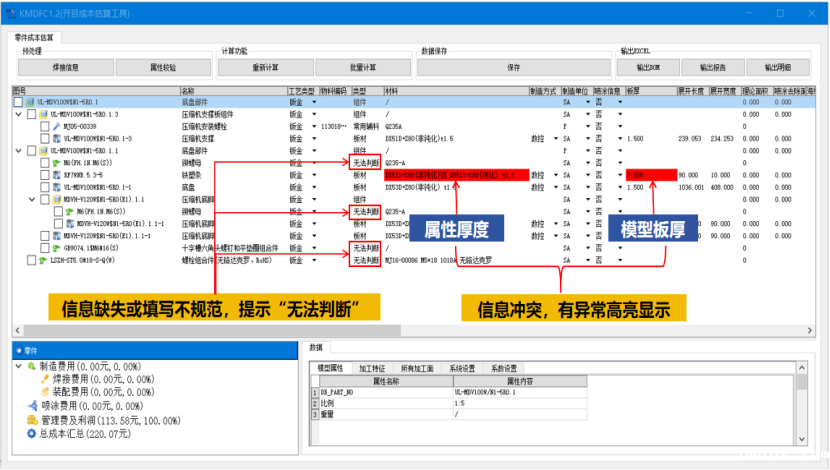
Task: Collapse the MDVH-V120W$N1-5R0(E1).1.1 tree node
Action: pos(30,199)
